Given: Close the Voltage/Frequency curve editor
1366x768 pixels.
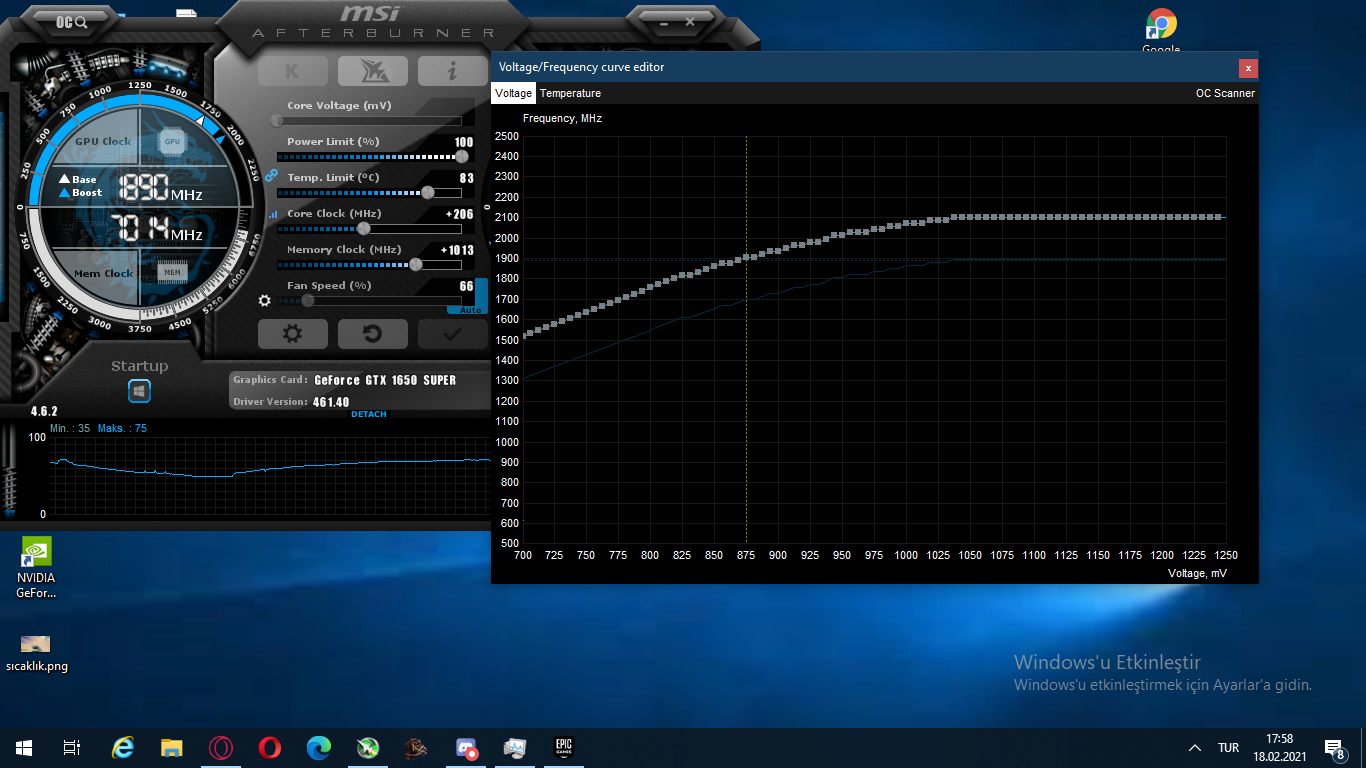Looking at the screenshot, I should pos(1248,68).
